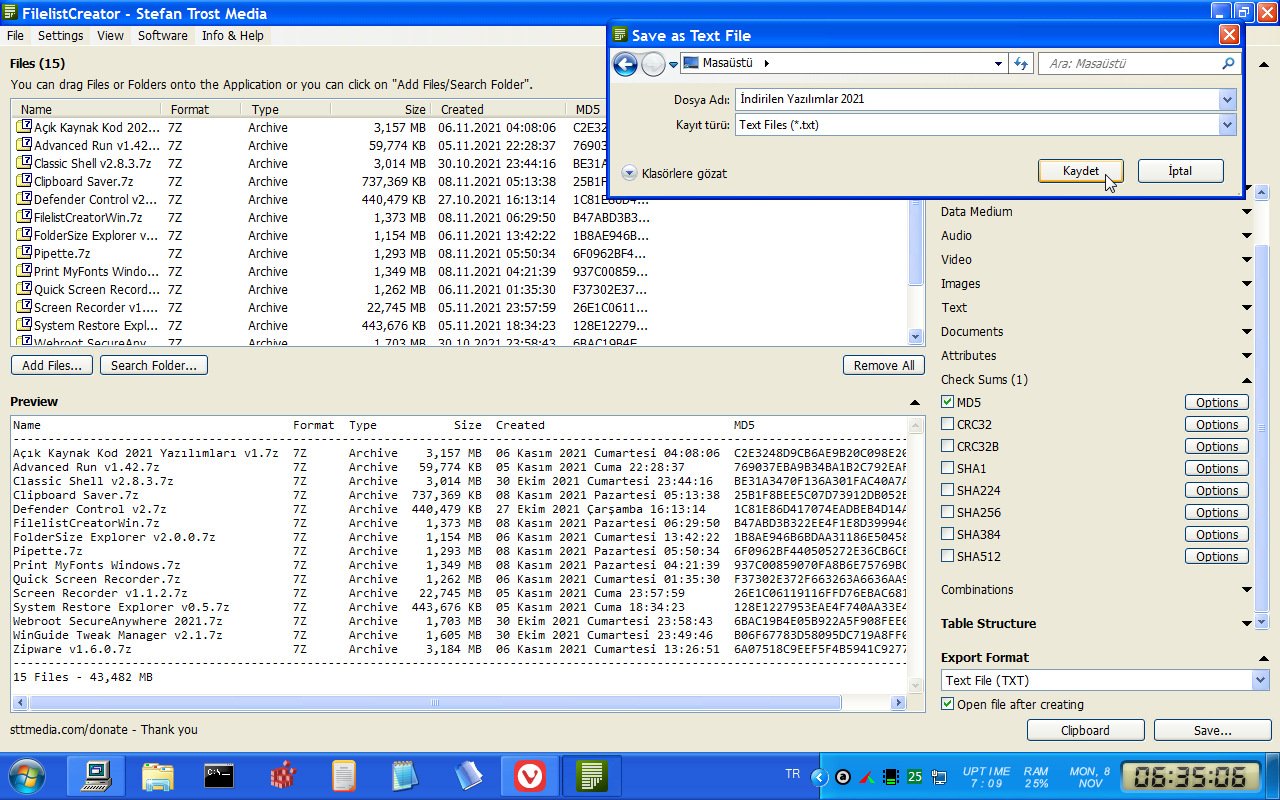Click İptal to cancel saving

pyautogui.click(x=1180, y=171)
